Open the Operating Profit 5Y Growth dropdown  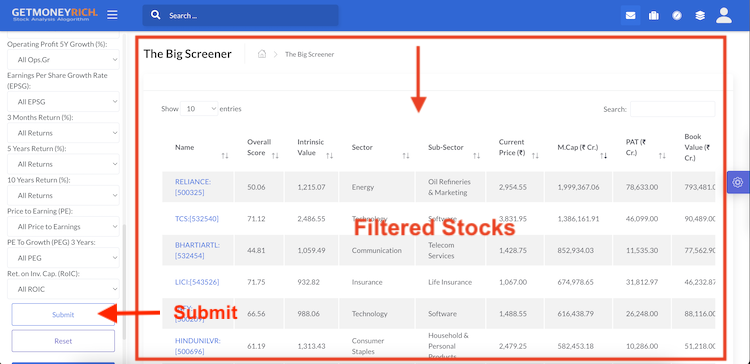[x=63, y=60]
